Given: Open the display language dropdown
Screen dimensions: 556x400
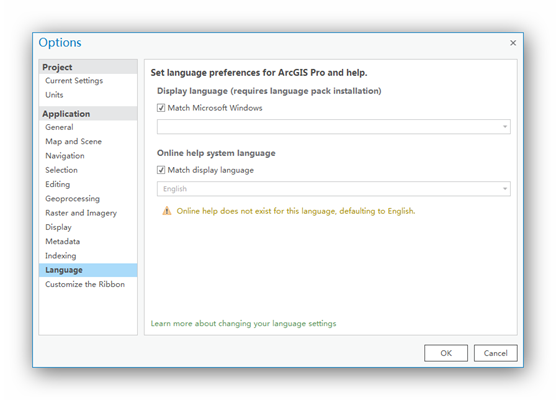Looking at the screenshot, I should (x=334, y=127).
